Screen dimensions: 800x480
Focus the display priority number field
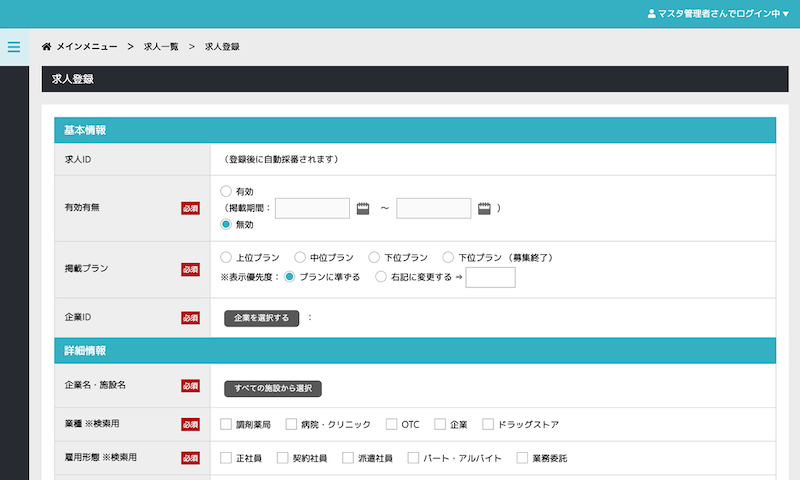(490, 277)
